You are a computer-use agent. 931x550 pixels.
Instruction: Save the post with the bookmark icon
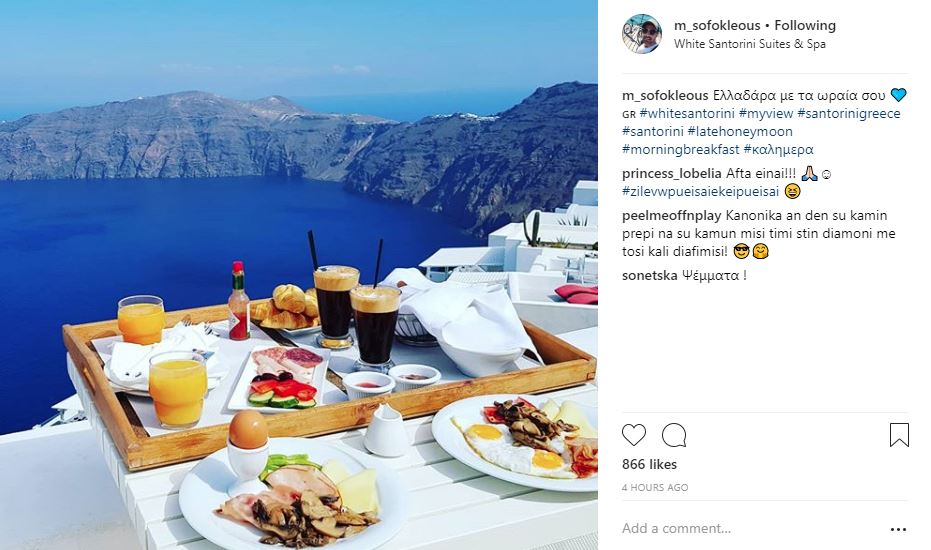point(899,435)
